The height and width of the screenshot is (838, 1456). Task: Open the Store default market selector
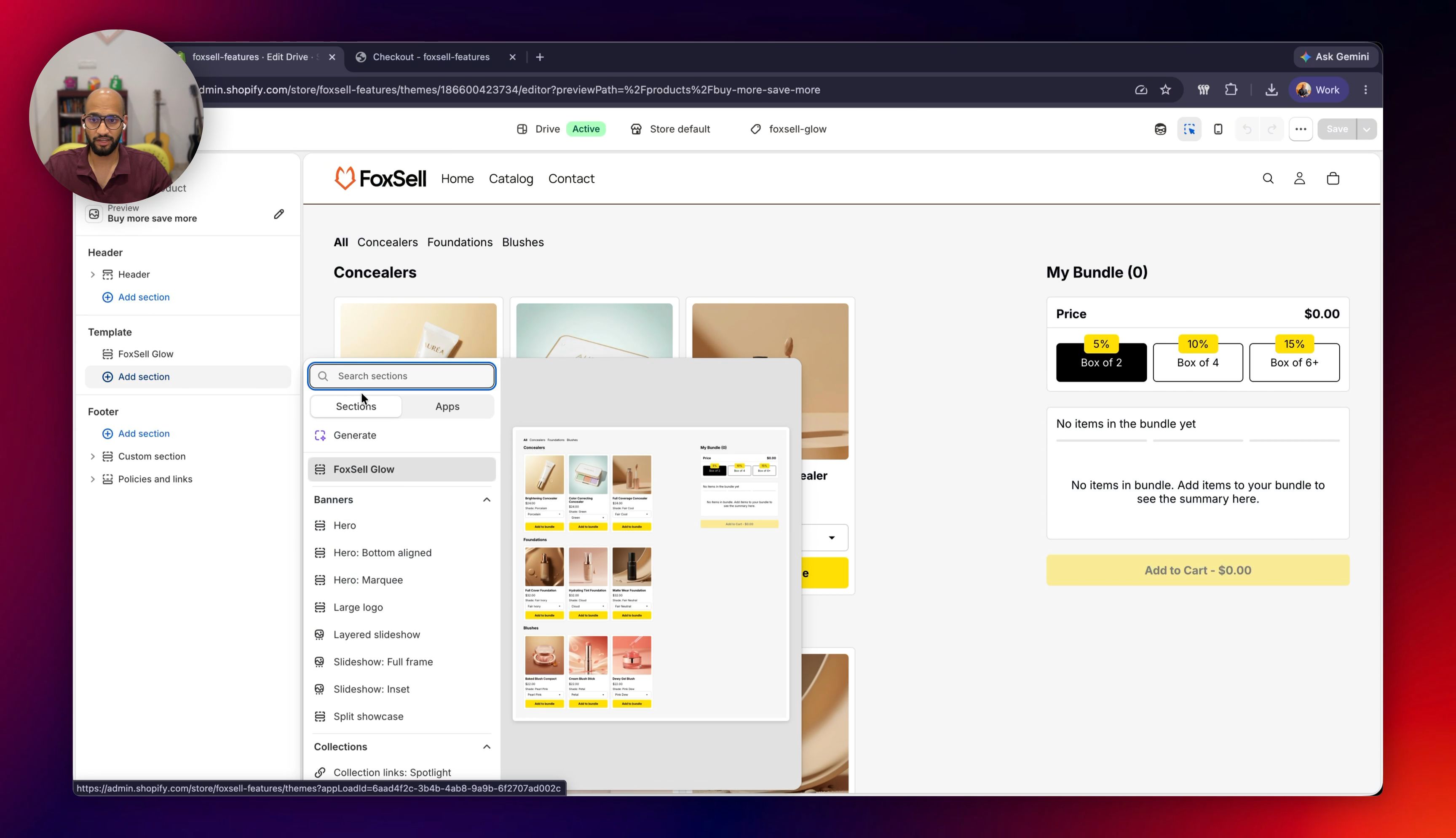(x=671, y=129)
